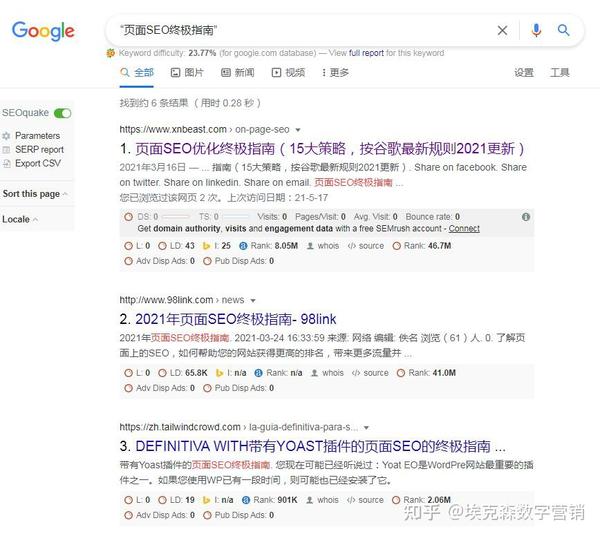View source for the tailwindcrowd.com result
This screenshot has height=536, width=600.
(365, 500)
